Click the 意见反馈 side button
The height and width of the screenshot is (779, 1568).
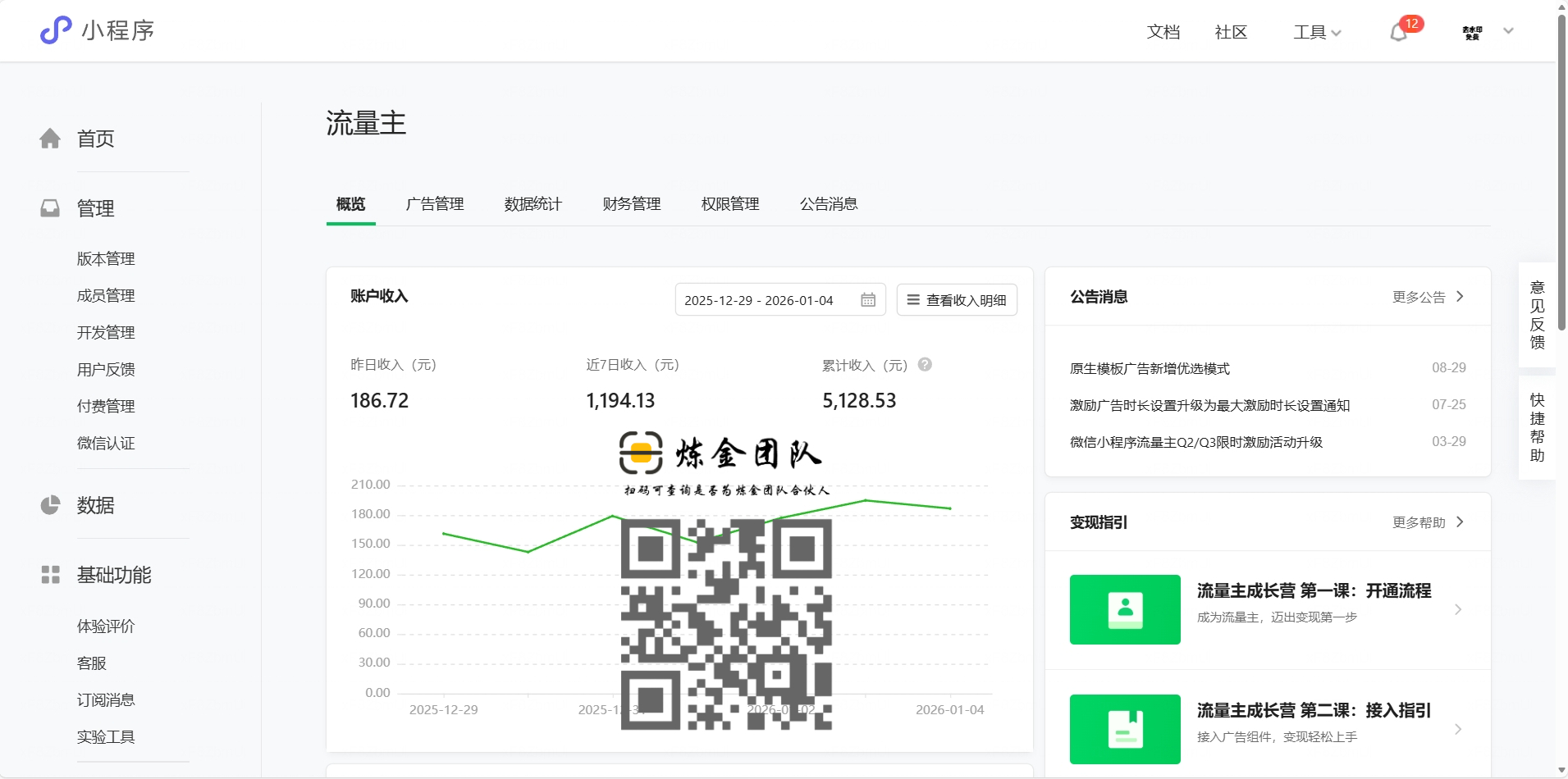1537,315
